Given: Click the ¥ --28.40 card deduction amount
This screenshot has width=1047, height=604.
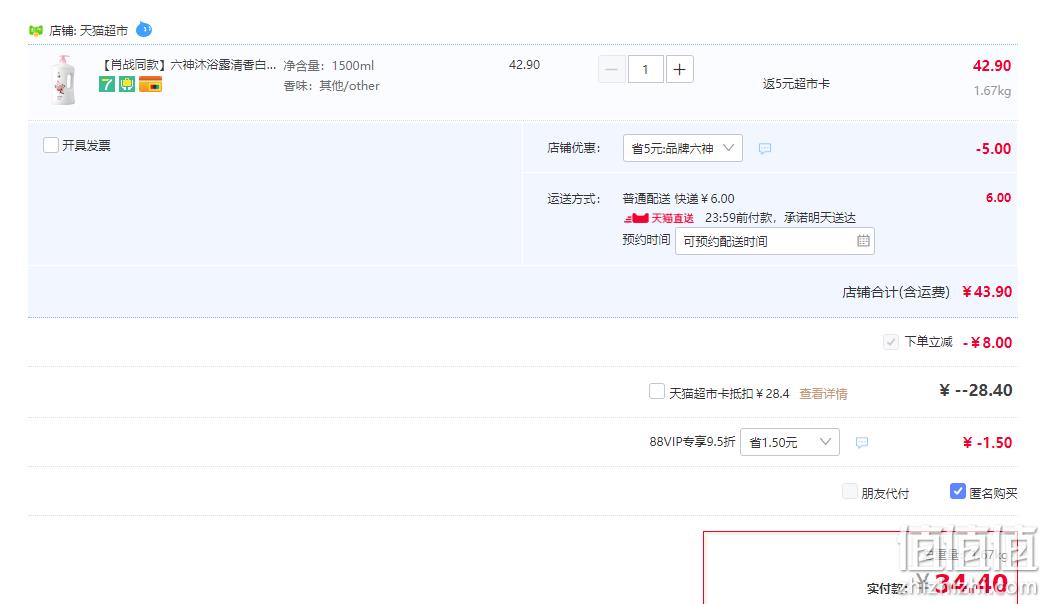Looking at the screenshot, I should pyautogui.click(x=976, y=390).
